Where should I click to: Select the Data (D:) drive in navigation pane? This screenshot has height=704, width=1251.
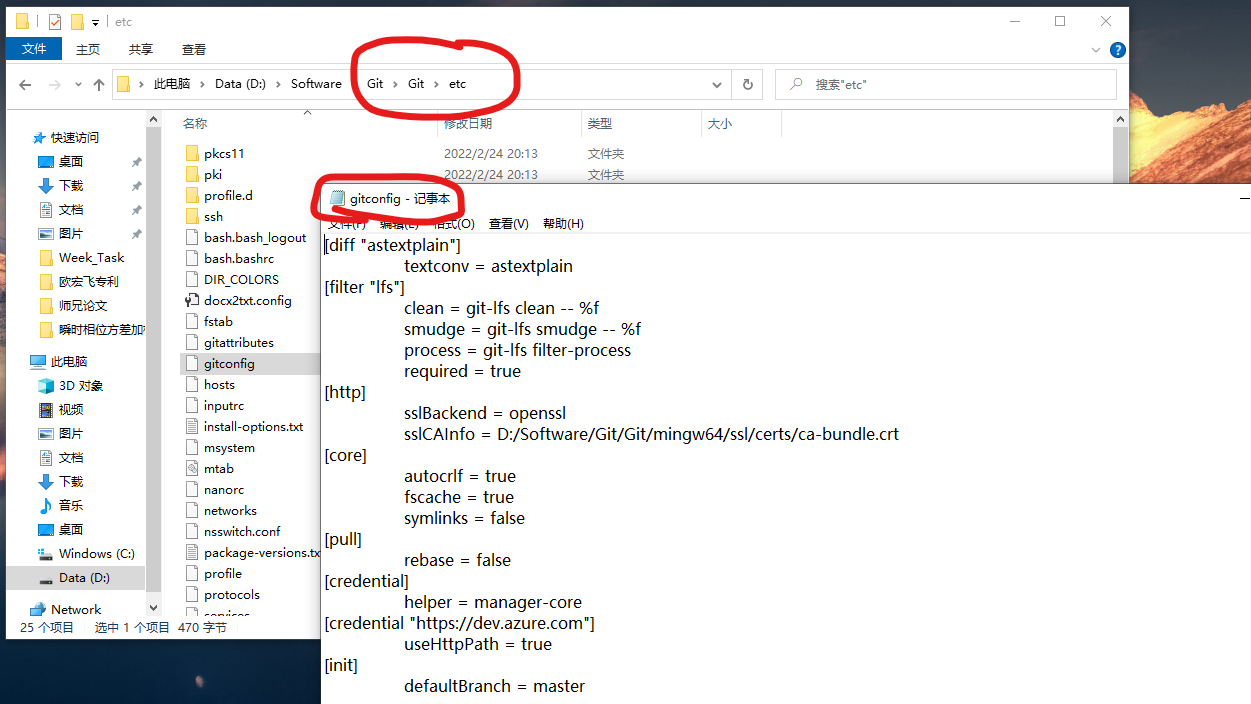84,578
